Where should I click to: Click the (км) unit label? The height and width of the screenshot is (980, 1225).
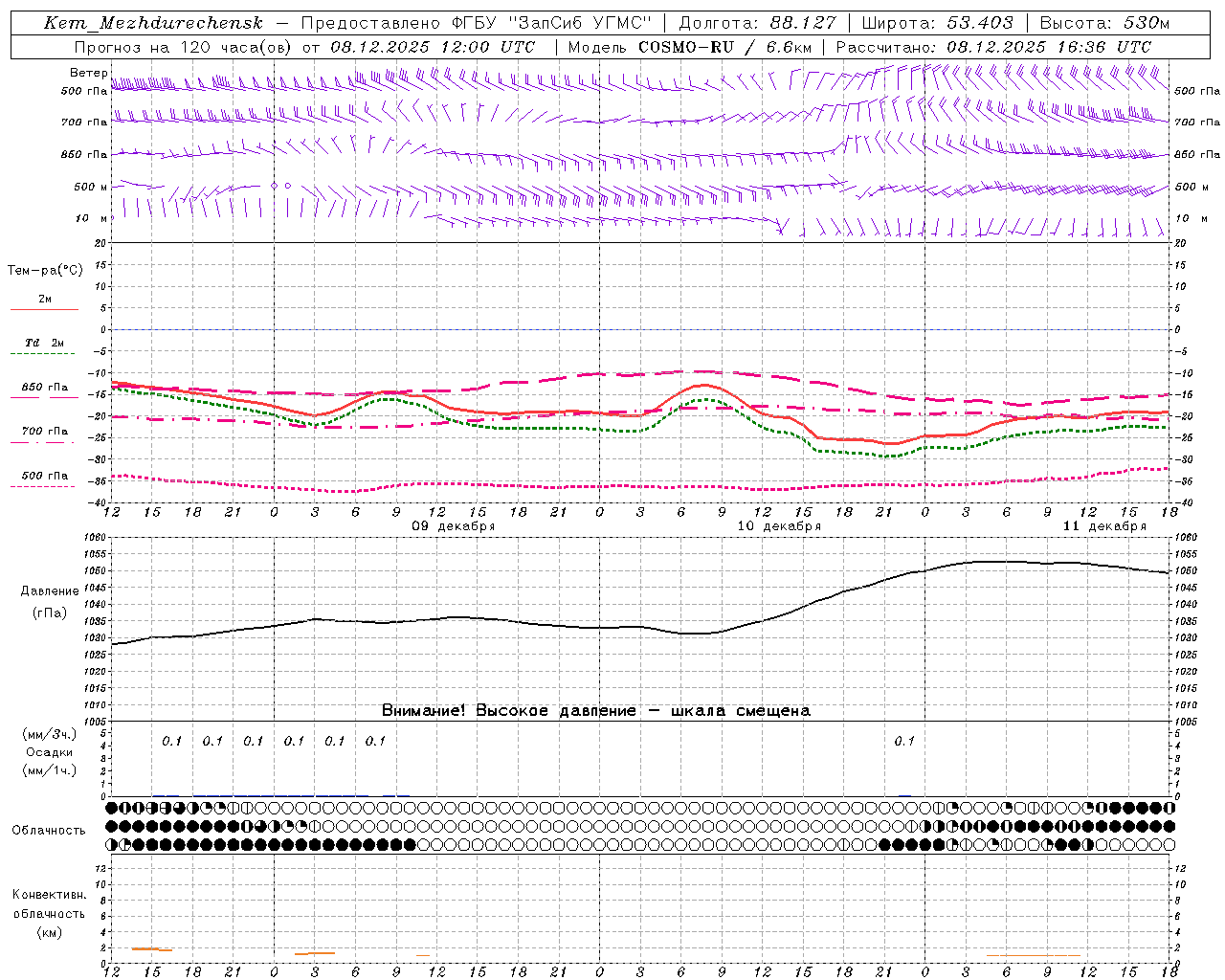tap(50, 932)
